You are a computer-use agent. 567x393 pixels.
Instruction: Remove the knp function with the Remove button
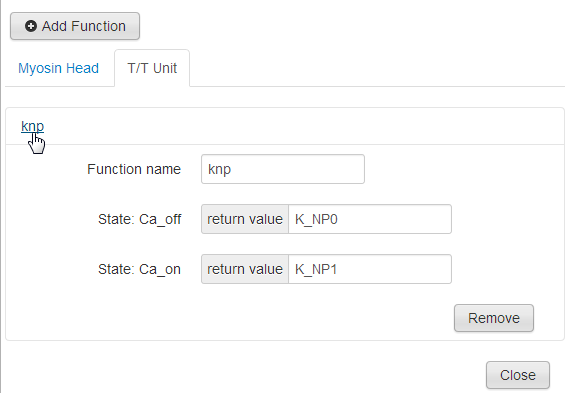[494, 318]
